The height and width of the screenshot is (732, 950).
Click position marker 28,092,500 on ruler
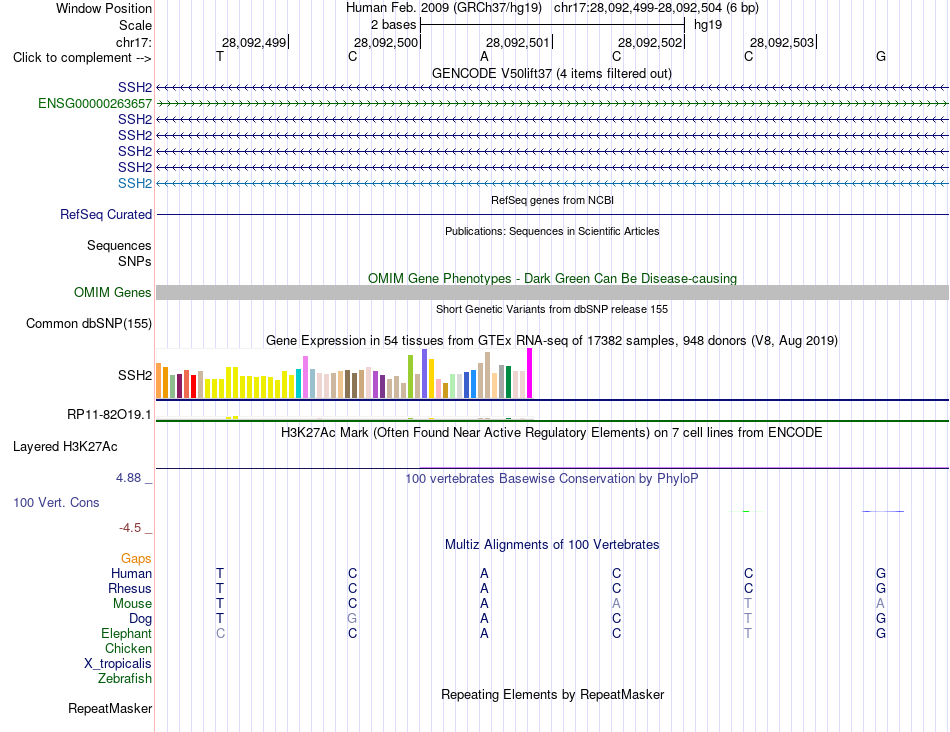[386, 42]
